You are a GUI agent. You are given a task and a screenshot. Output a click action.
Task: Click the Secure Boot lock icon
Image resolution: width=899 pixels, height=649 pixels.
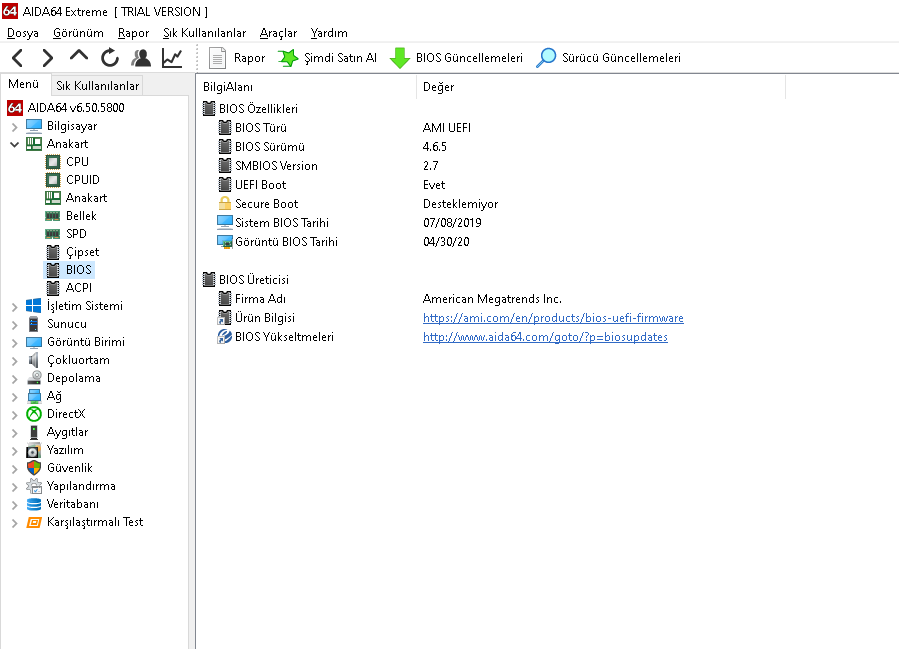tap(225, 204)
